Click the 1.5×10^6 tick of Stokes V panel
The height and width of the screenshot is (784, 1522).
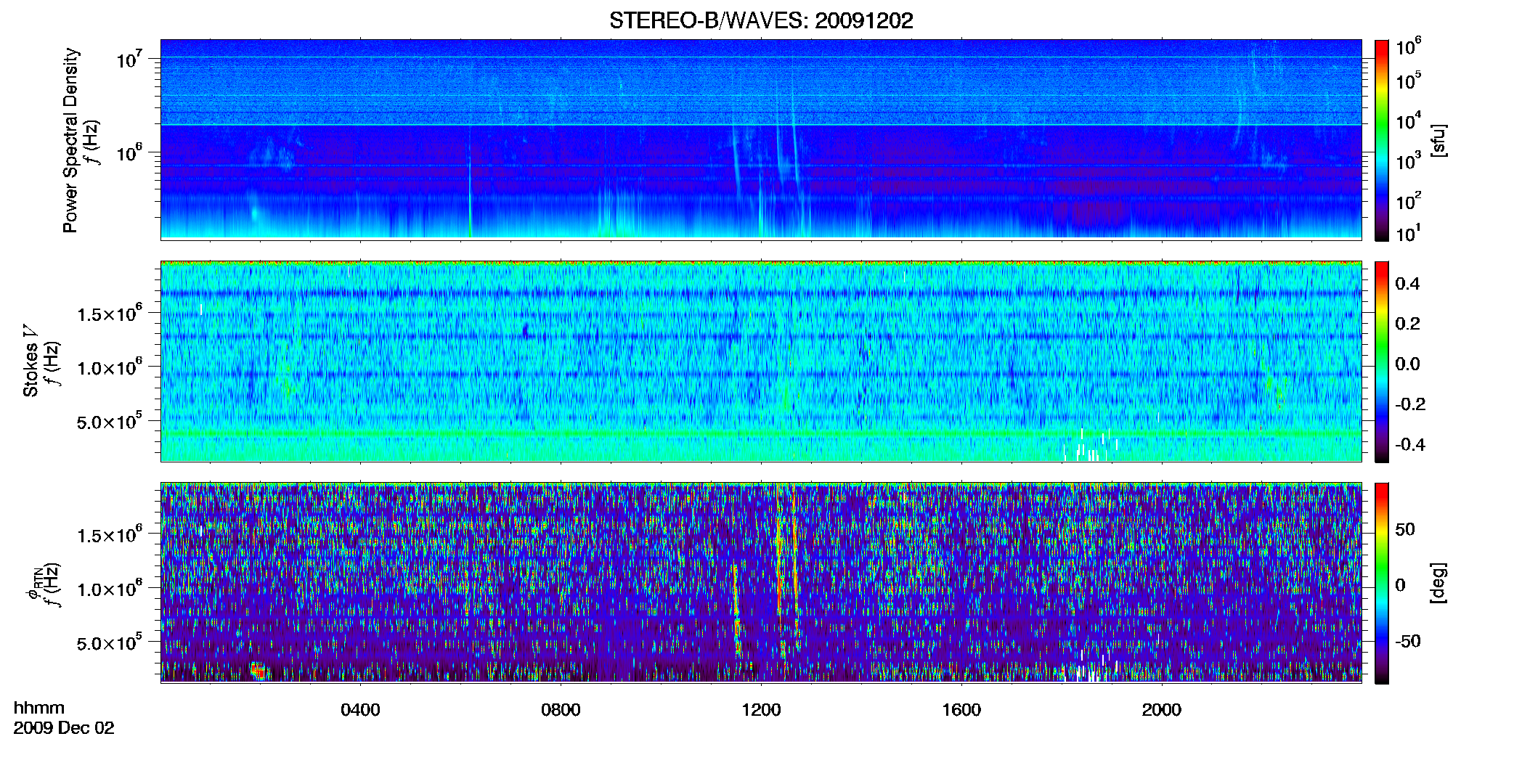click(110, 313)
